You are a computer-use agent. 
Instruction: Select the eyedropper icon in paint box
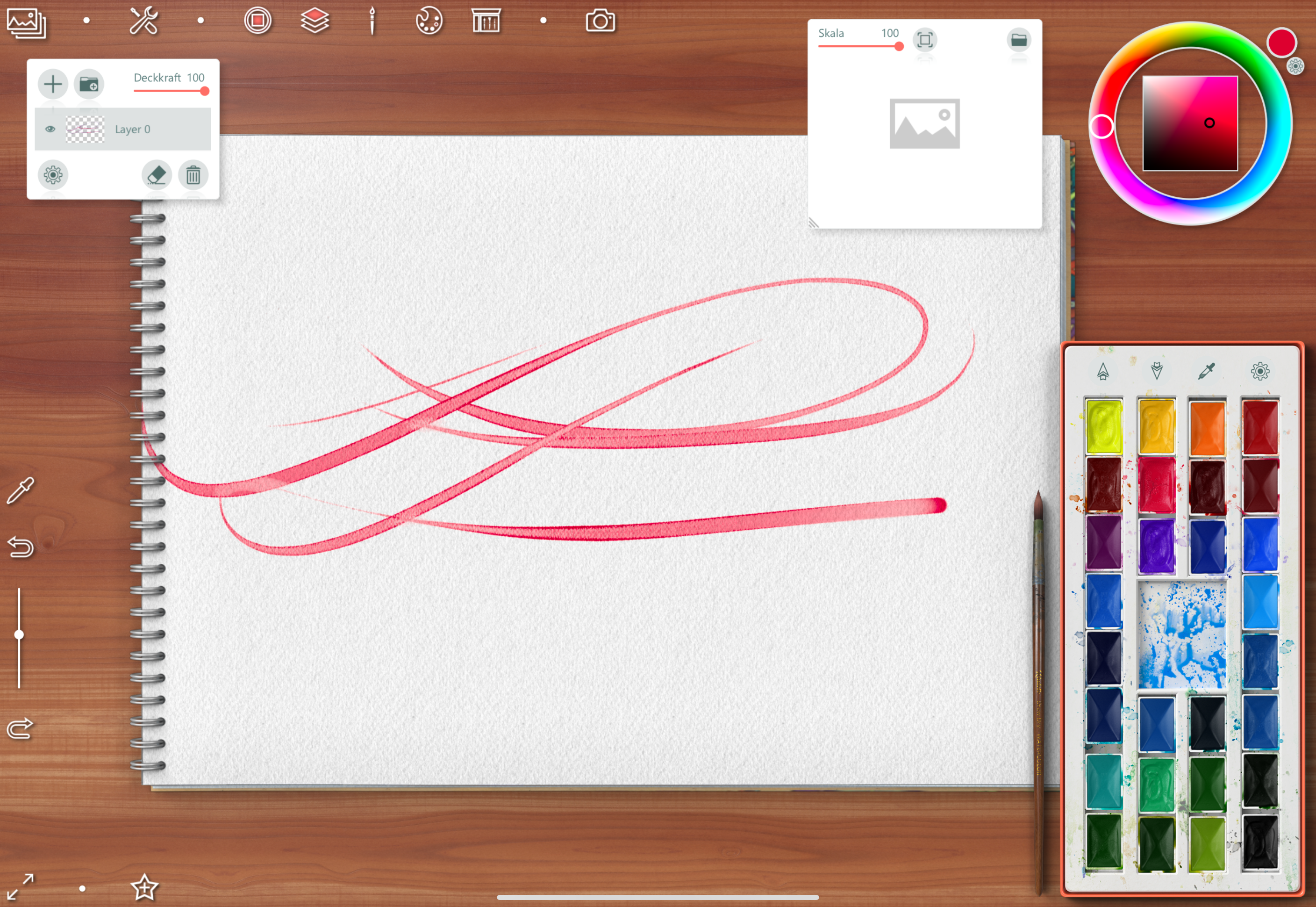pos(1206,371)
